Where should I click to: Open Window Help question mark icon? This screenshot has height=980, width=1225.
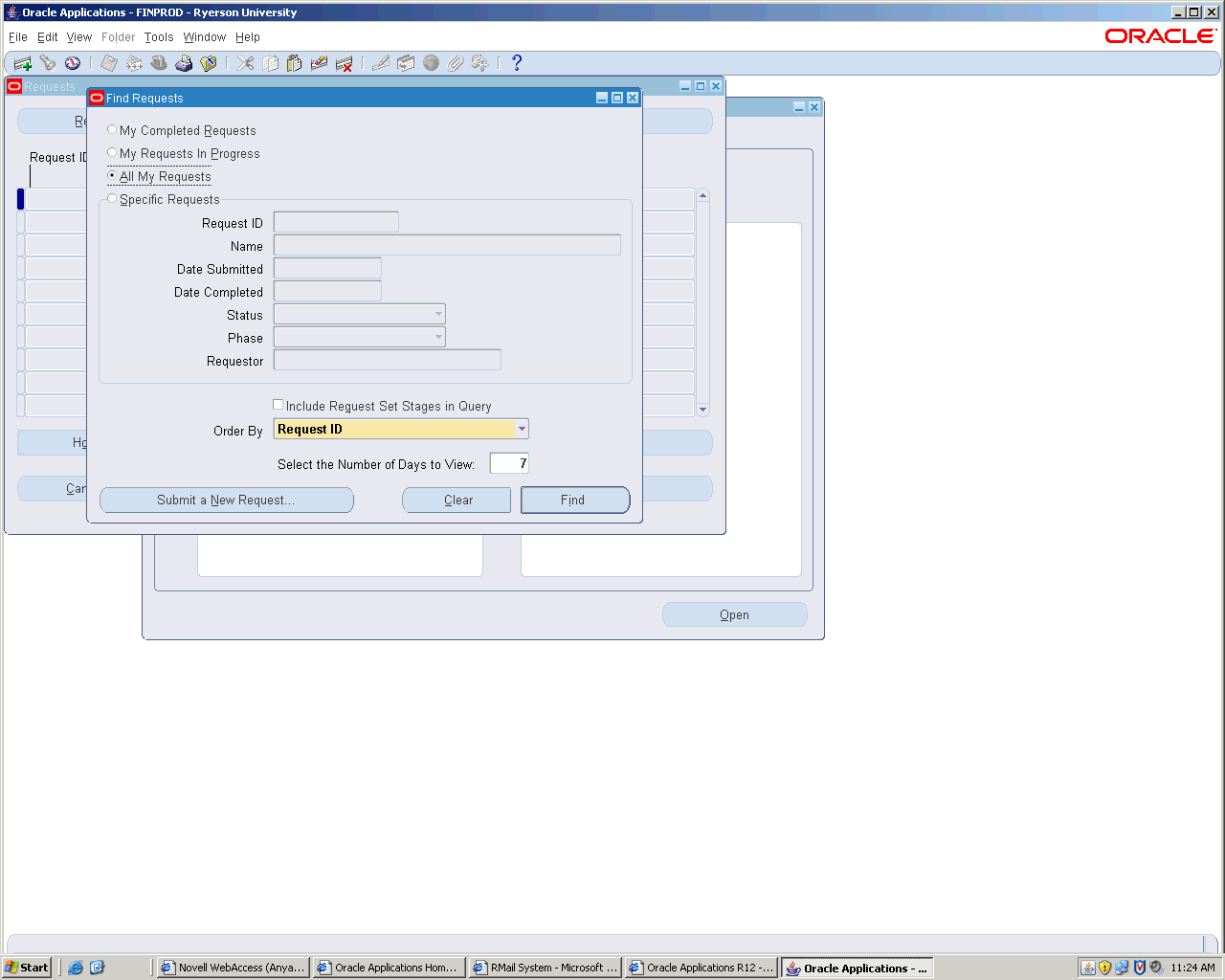click(517, 63)
